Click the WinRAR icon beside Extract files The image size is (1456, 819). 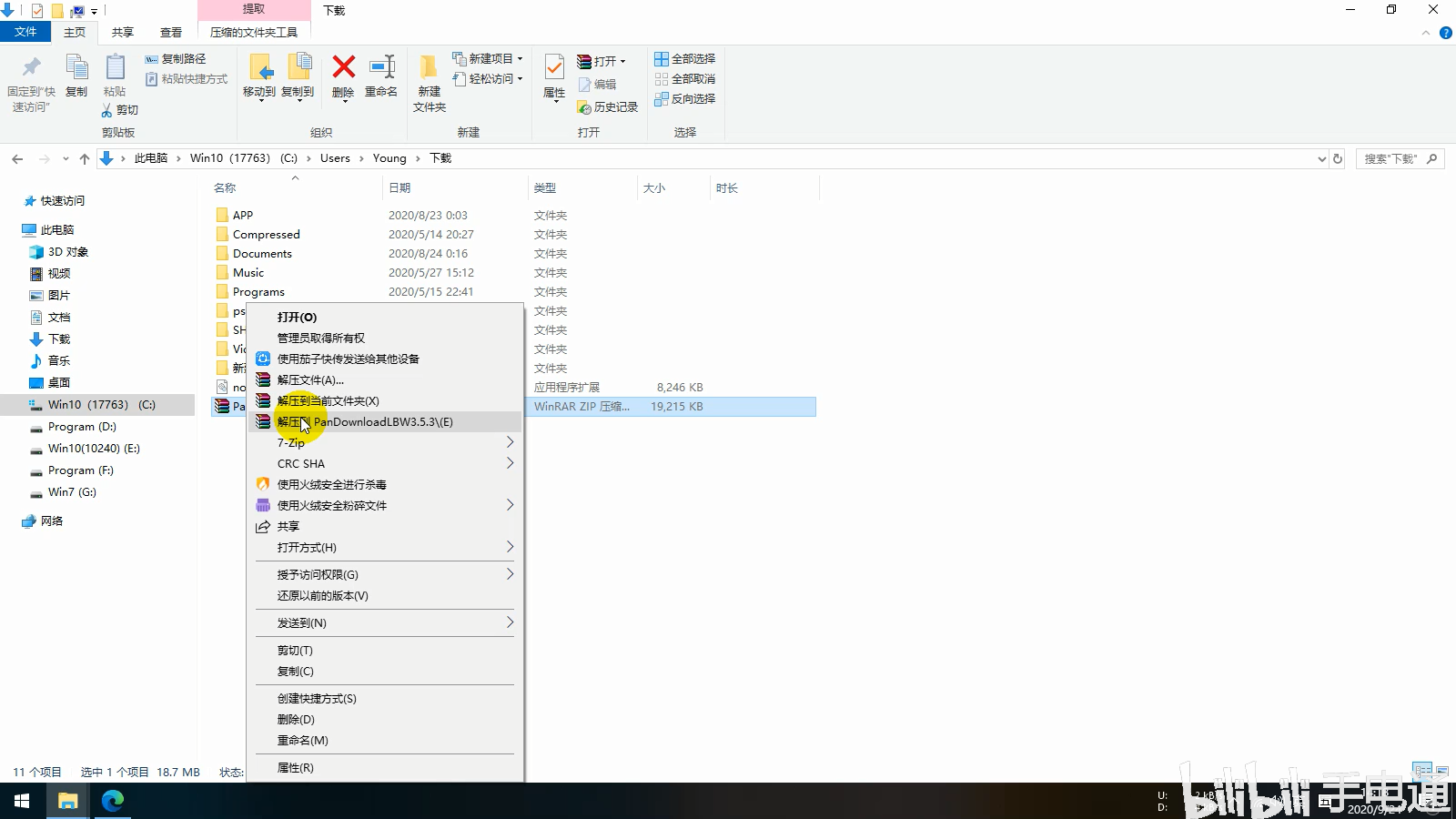(263, 379)
